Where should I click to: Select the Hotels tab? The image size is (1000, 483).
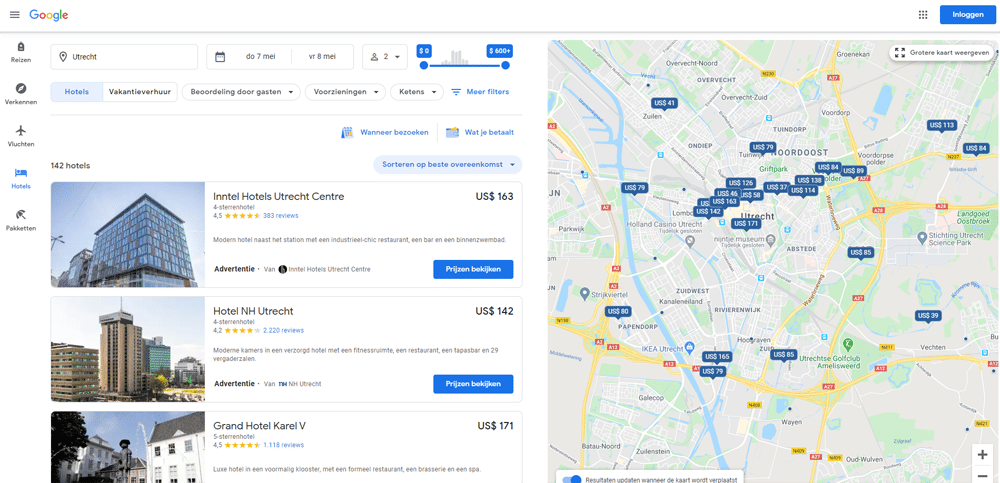77,92
